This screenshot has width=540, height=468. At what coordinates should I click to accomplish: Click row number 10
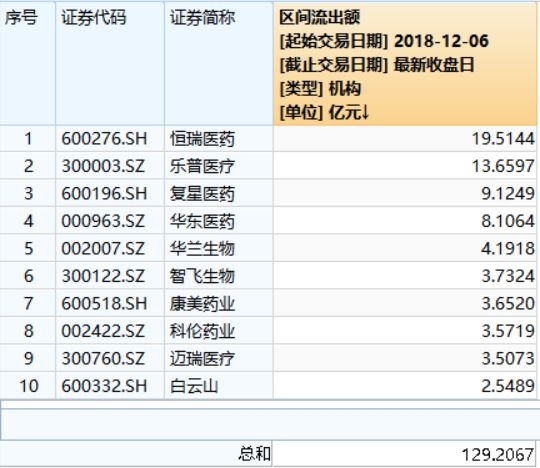29,386
